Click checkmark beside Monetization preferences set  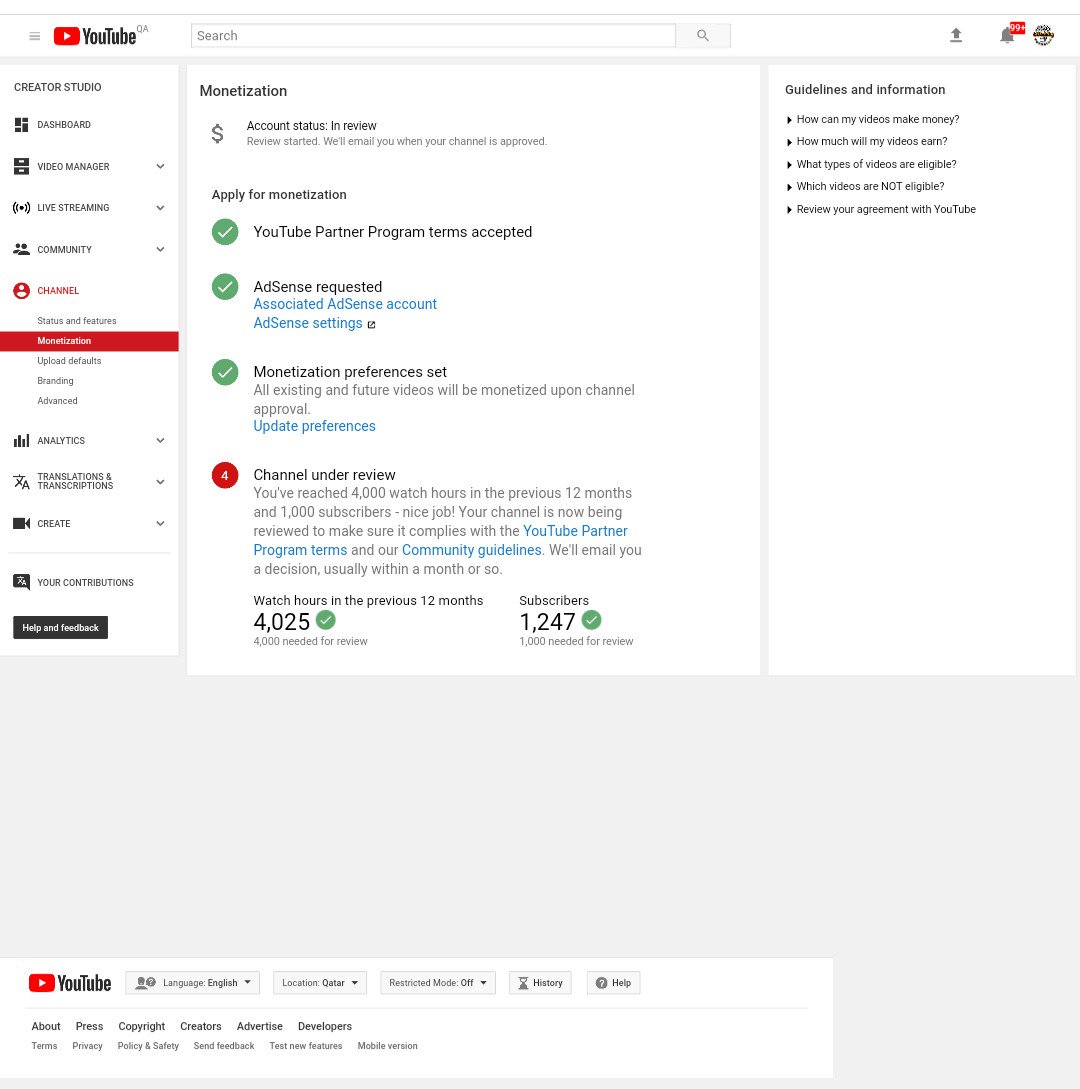point(225,372)
